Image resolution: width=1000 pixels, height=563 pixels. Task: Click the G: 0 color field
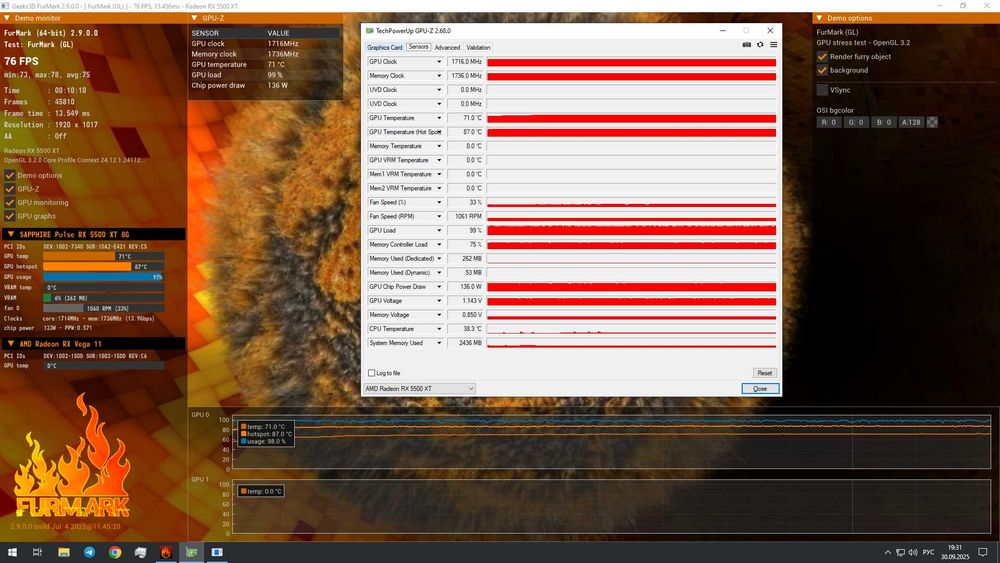(856, 122)
